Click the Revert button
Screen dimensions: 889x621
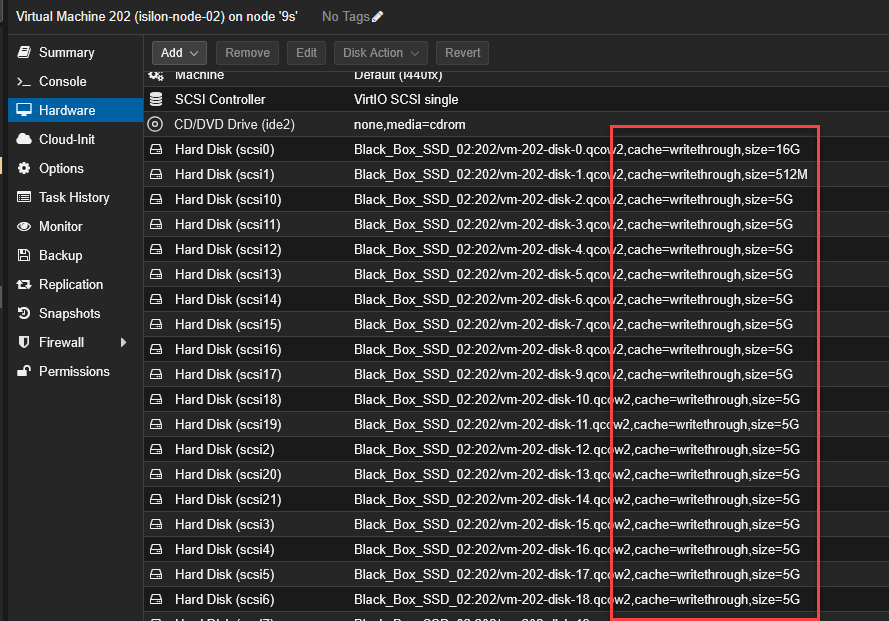[462, 53]
